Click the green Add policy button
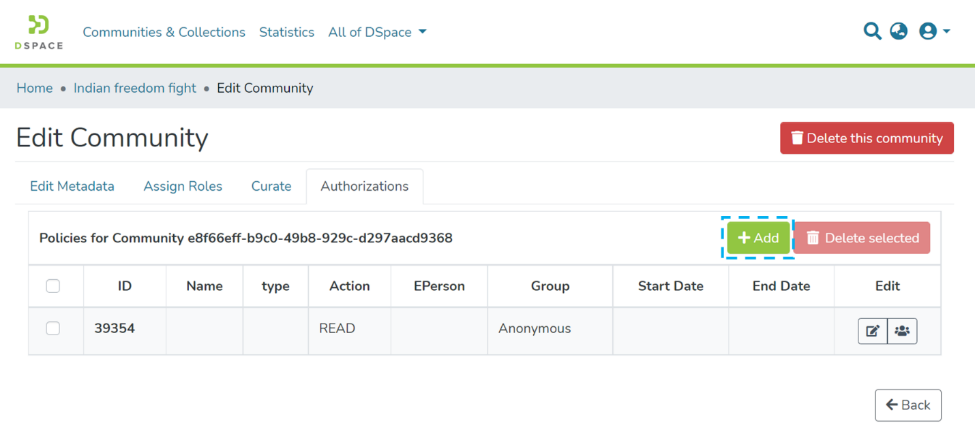Viewport: 975px width, 438px height. pyautogui.click(x=758, y=238)
